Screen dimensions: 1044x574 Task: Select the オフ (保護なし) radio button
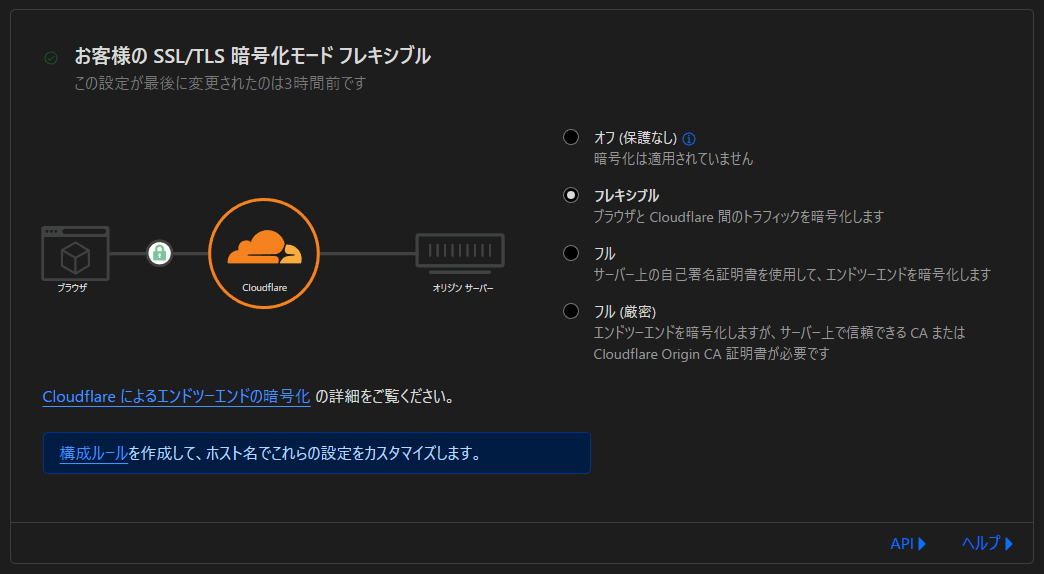tap(571, 137)
